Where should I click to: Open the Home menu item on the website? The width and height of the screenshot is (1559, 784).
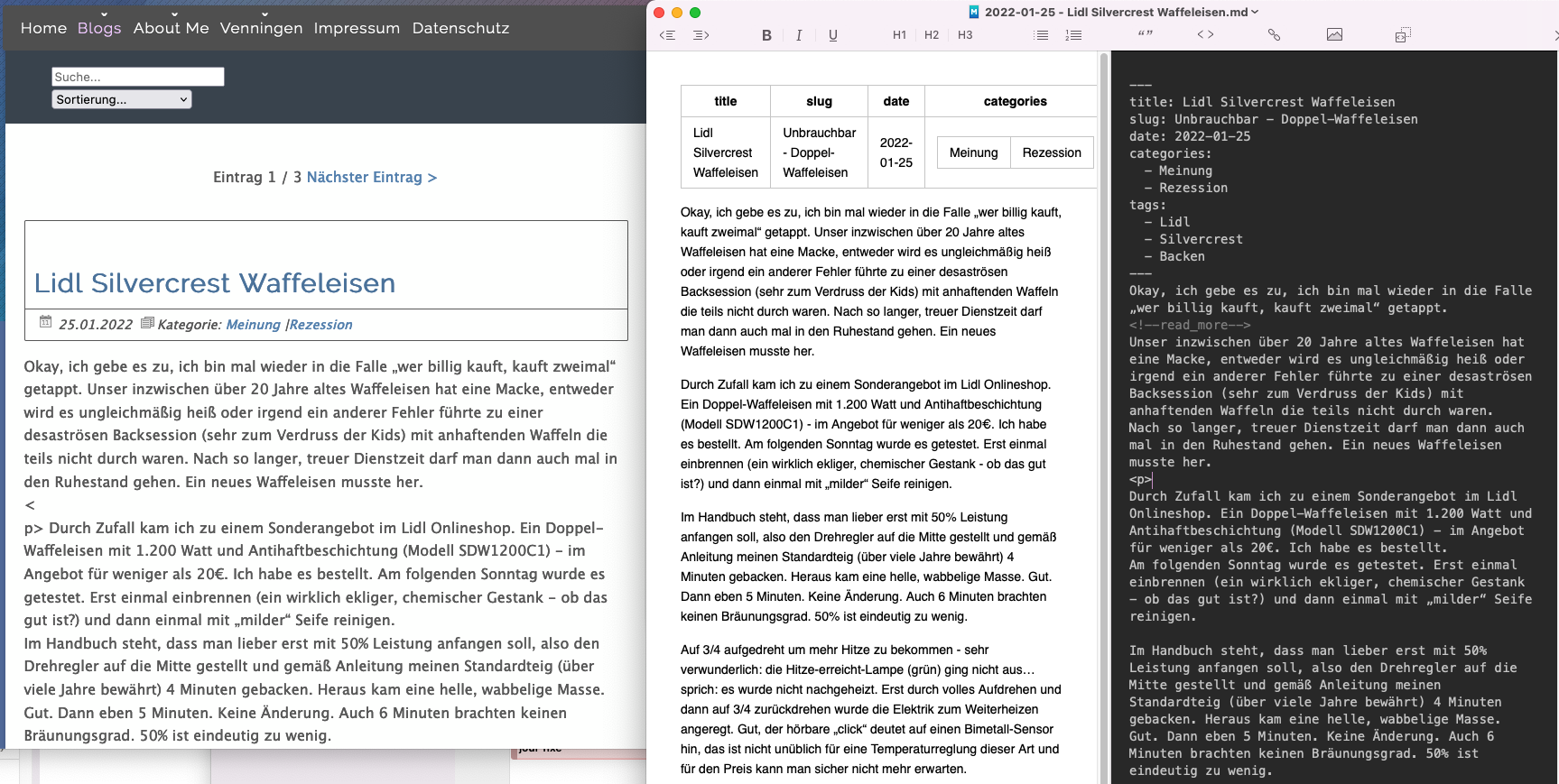click(43, 28)
